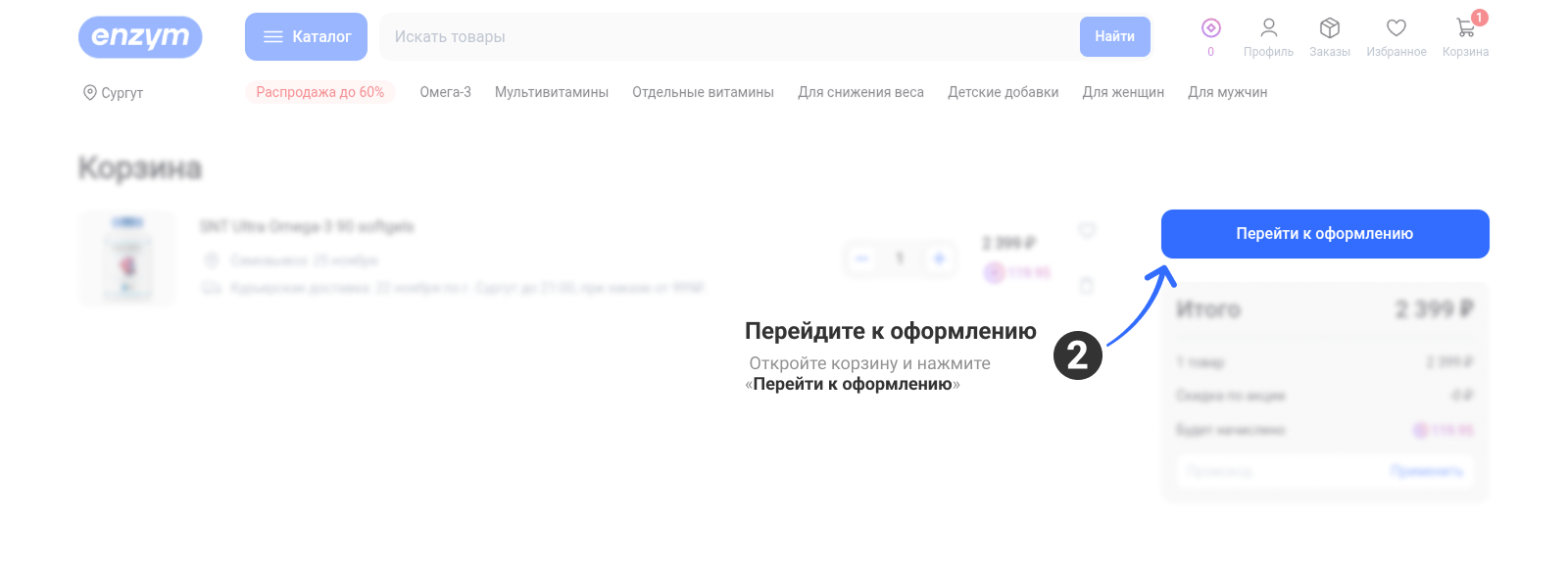Go to Мультивитамины category
The width and height of the screenshot is (1568, 565).
click(x=551, y=92)
